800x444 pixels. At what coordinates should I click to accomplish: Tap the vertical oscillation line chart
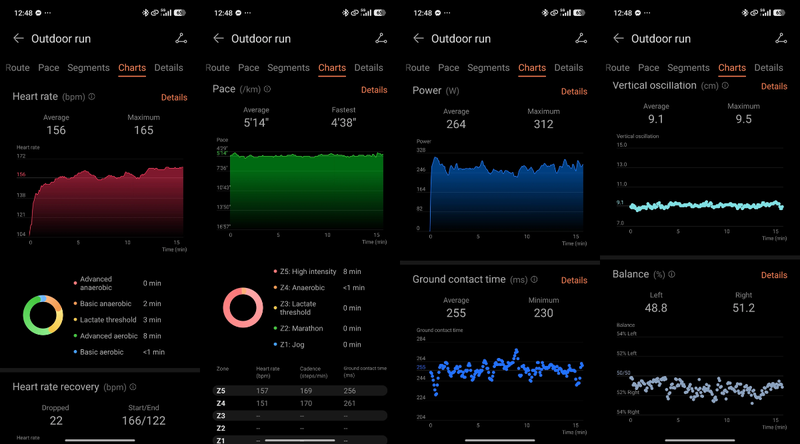pos(706,205)
